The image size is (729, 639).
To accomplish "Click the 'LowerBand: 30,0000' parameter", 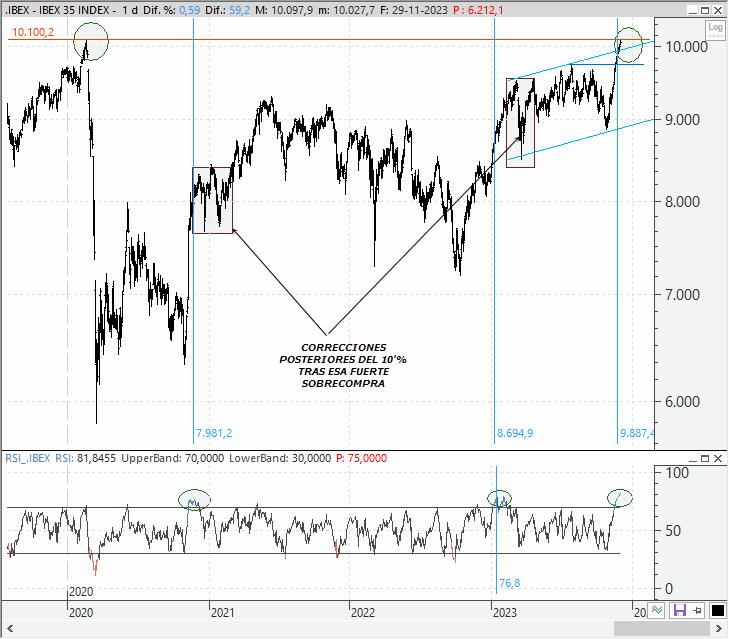I will [280, 458].
